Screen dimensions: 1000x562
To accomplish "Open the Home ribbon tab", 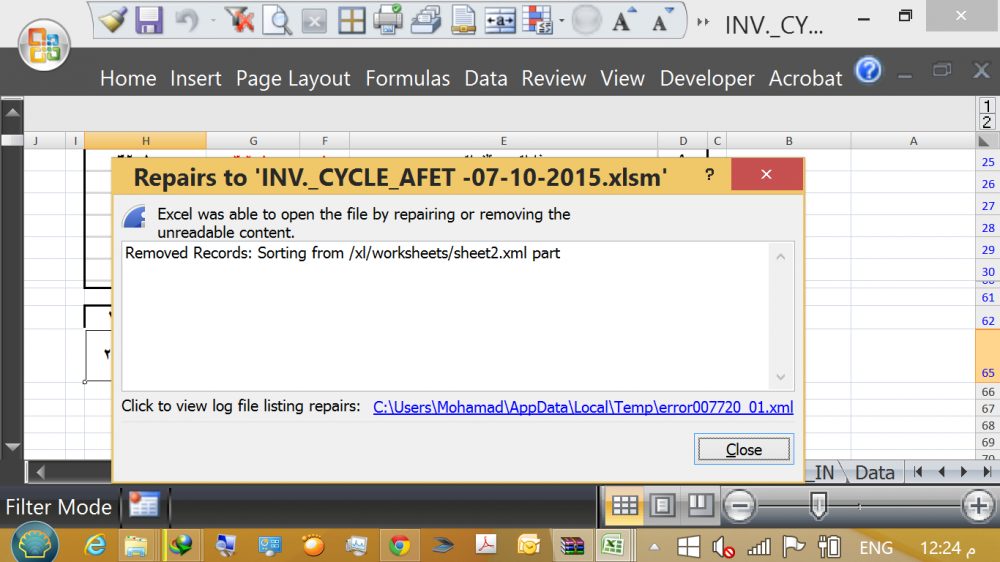I will (128, 78).
